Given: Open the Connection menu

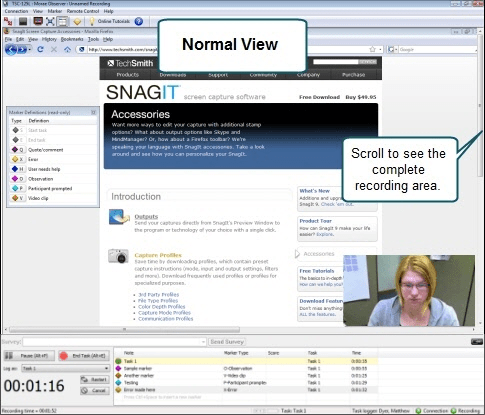Looking at the screenshot, I should pyautogui.click(x=16, y=11).
